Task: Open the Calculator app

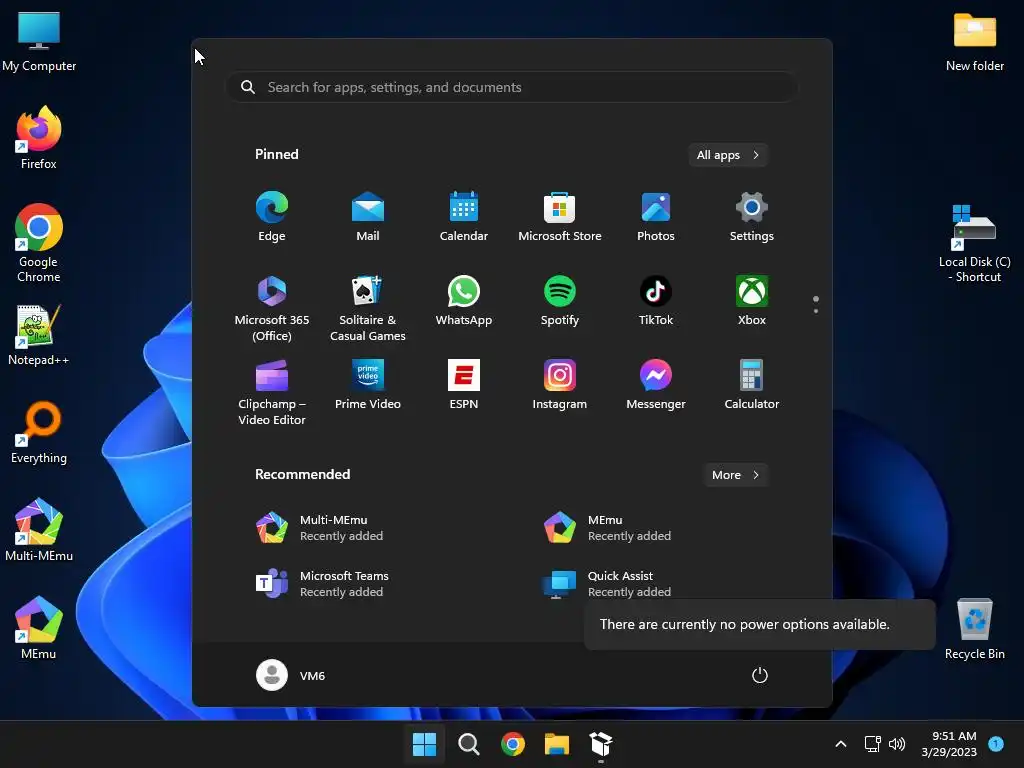Action: coord(752,385)
